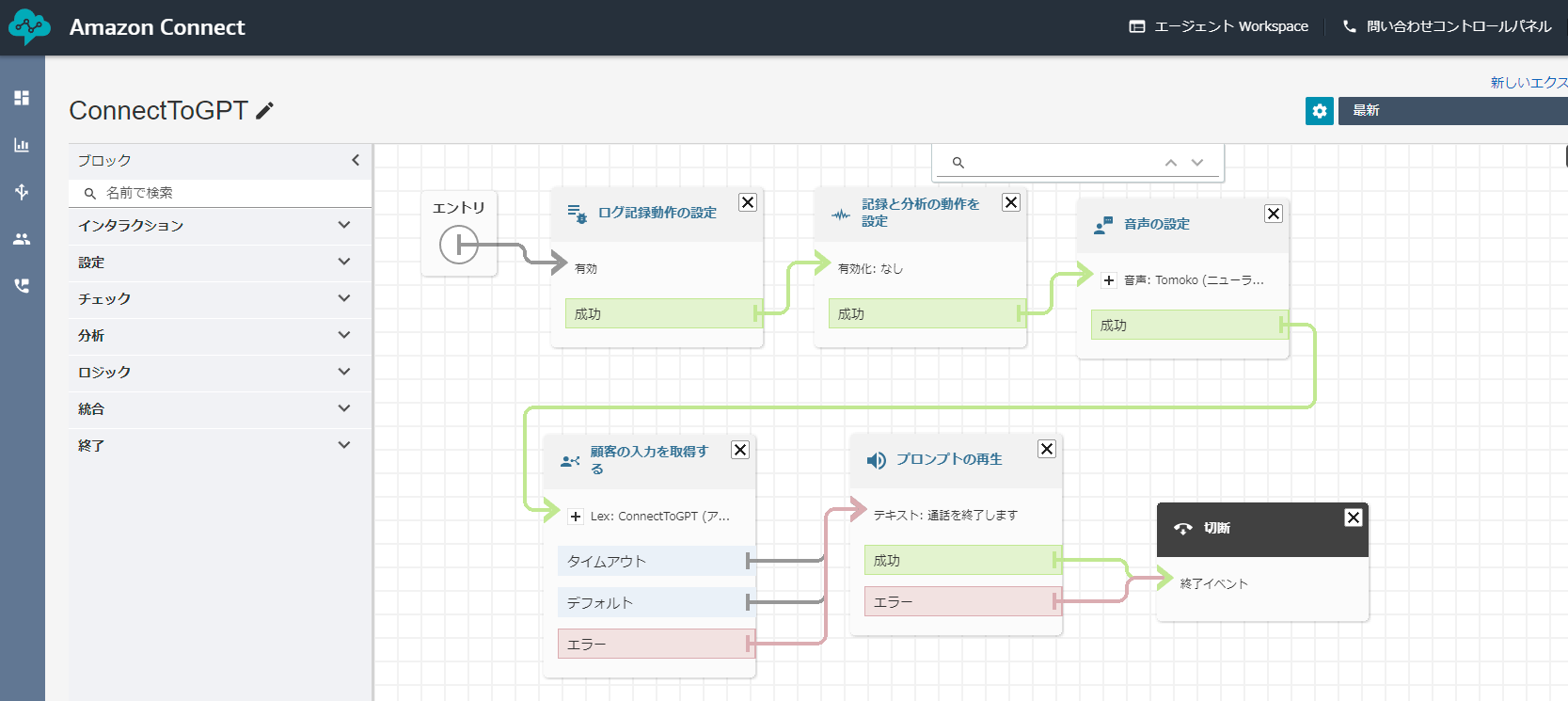Click the search icon in block panel
The width and height of the screenshot is (1568, 701).
tap(90, 194)
